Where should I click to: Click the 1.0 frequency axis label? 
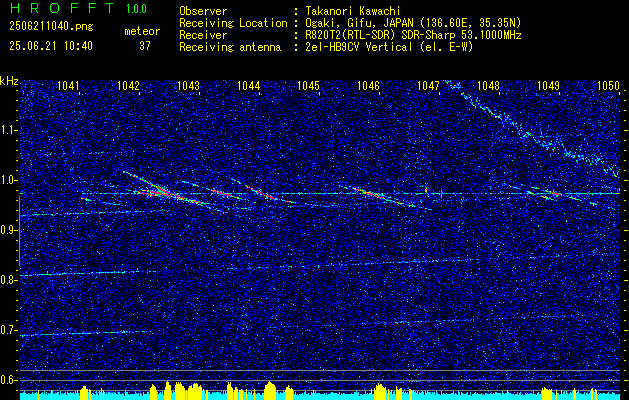click(x=9, y=180)
